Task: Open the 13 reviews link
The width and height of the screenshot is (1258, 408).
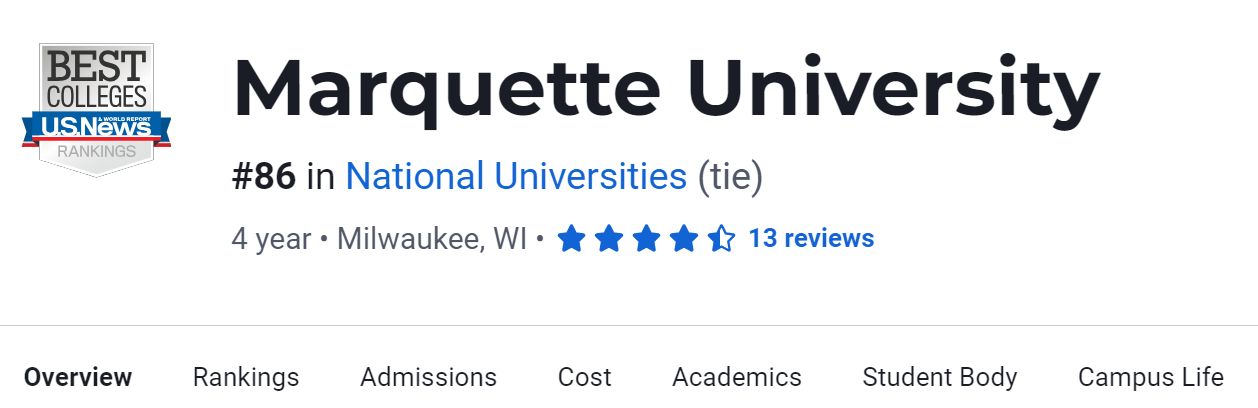Action: (811, 238)
